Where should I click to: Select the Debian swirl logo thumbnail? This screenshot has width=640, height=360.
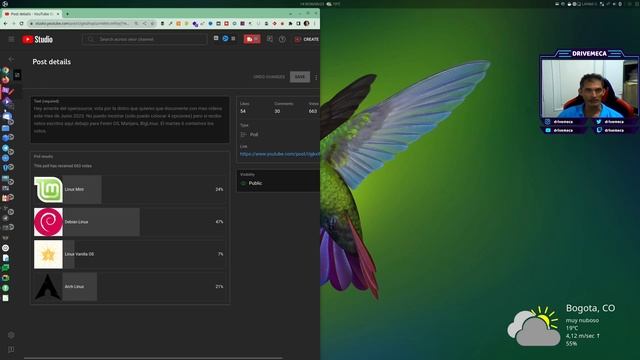(48, 222)
